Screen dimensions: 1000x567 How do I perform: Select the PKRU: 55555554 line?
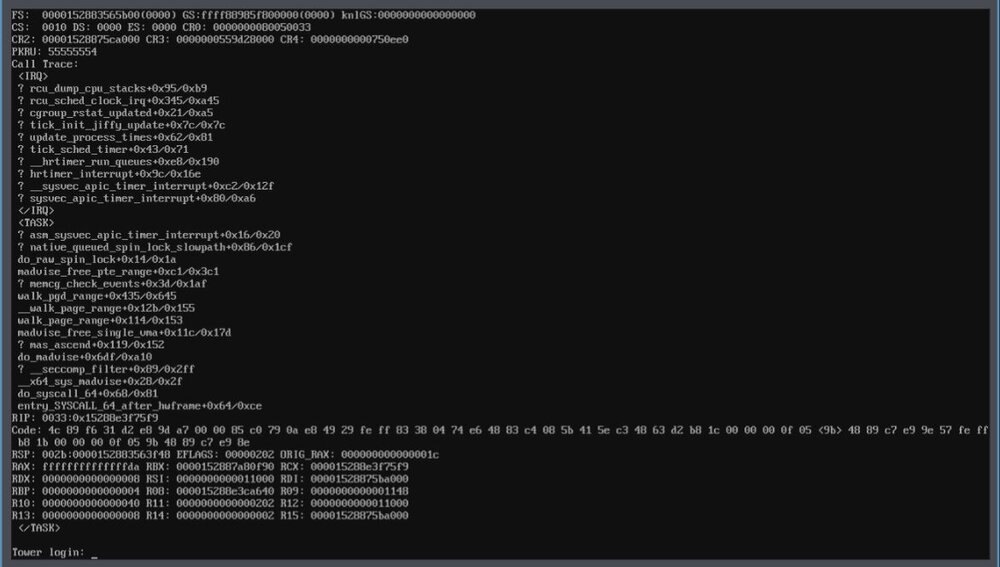click(x=54, y=52)
